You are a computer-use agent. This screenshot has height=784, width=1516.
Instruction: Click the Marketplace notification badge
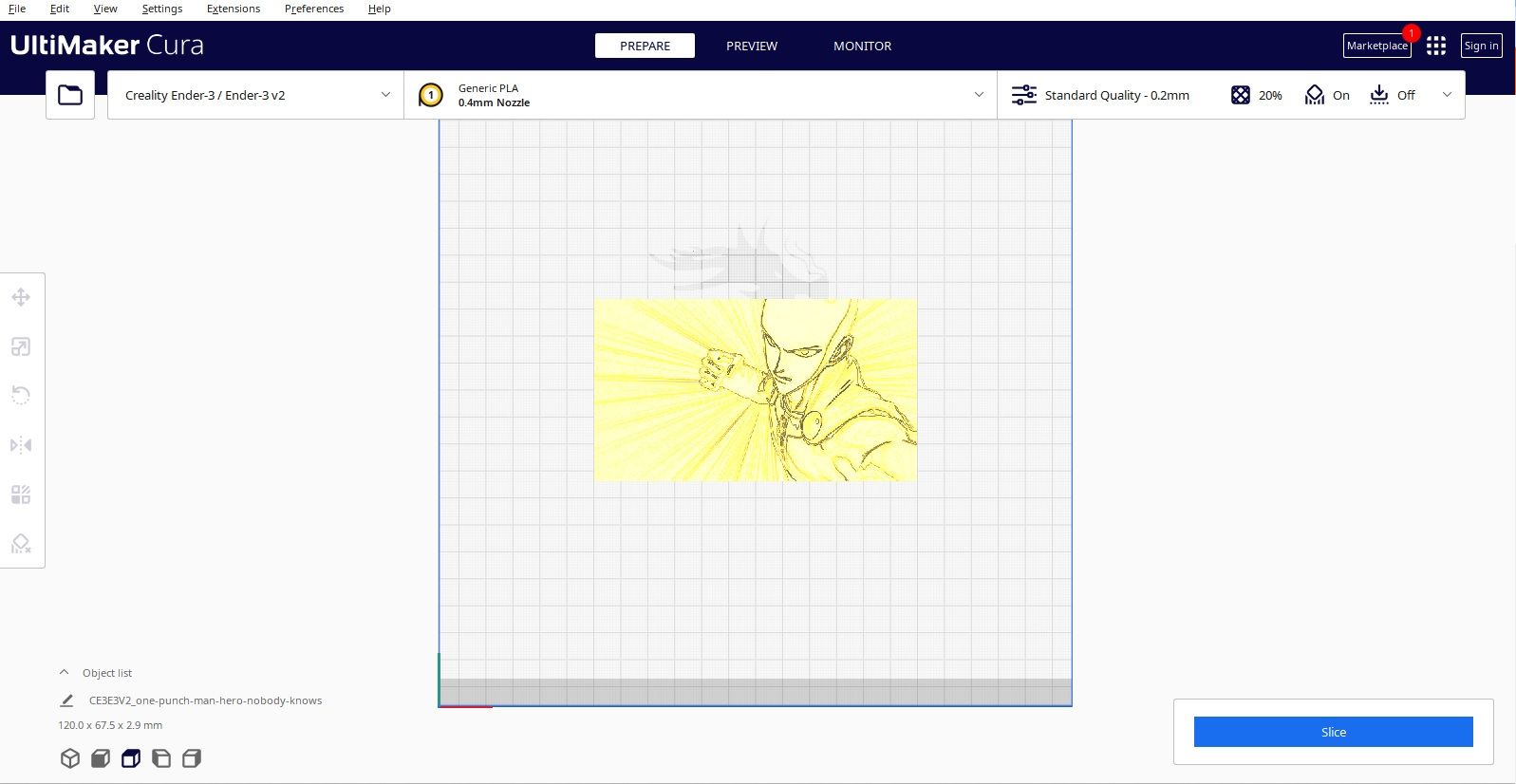[x=1412, y=33]
